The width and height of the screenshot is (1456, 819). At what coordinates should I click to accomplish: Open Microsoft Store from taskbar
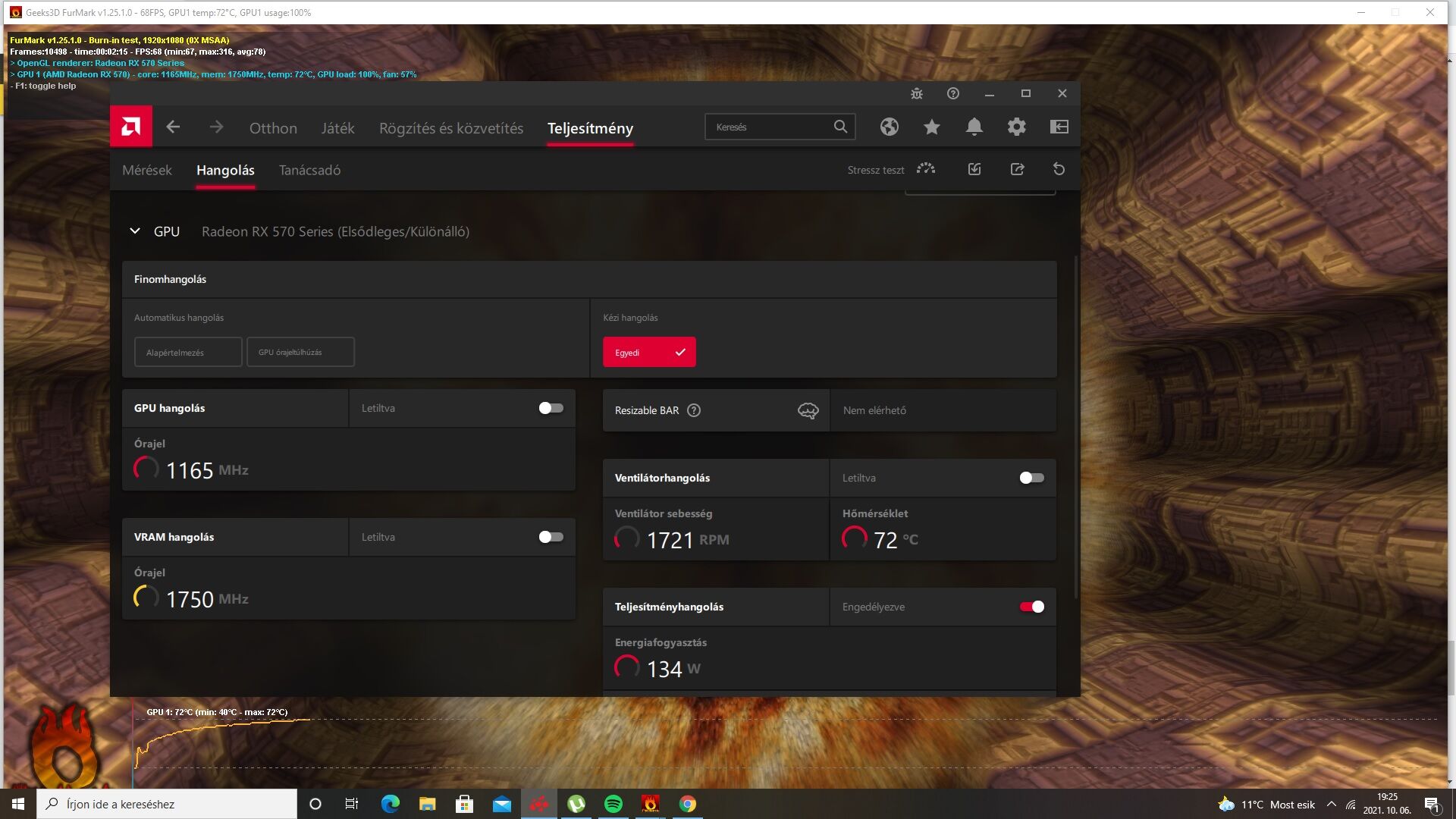point(464,804)
